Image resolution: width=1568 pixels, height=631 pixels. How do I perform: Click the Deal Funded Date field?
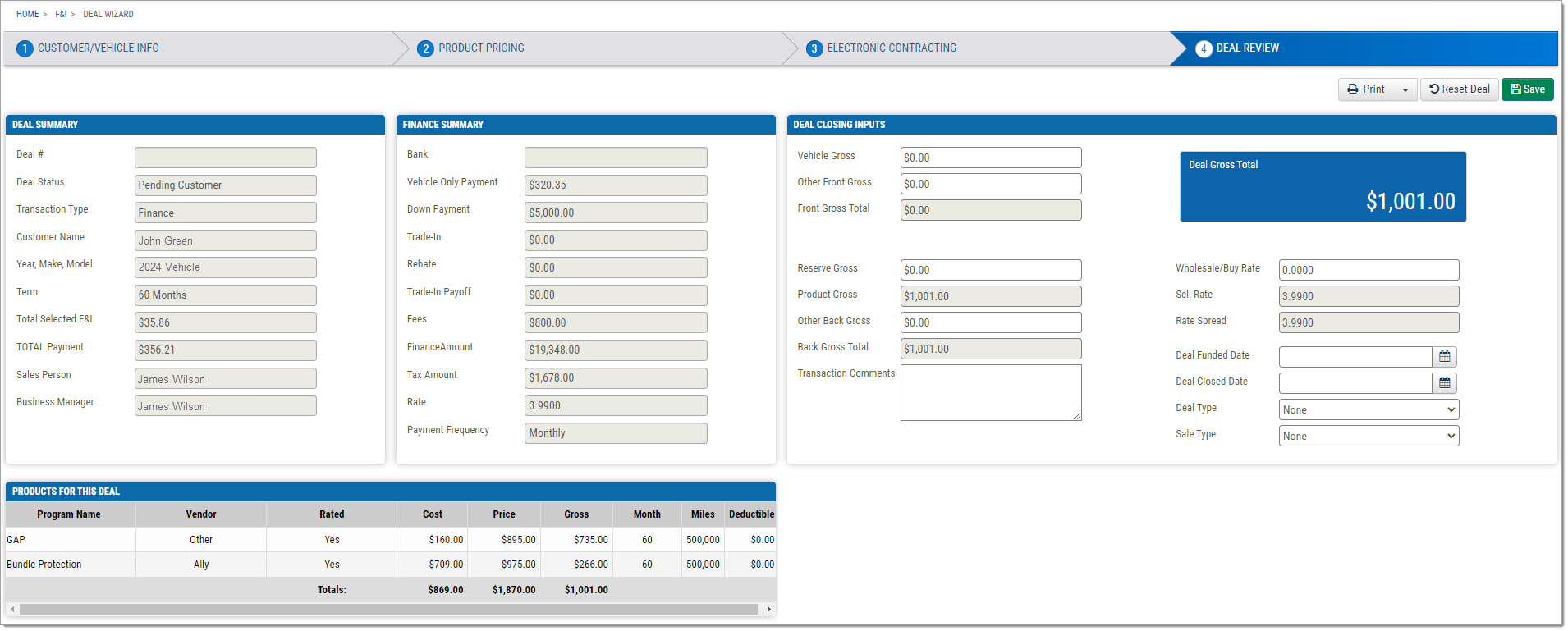(1355, 357)
